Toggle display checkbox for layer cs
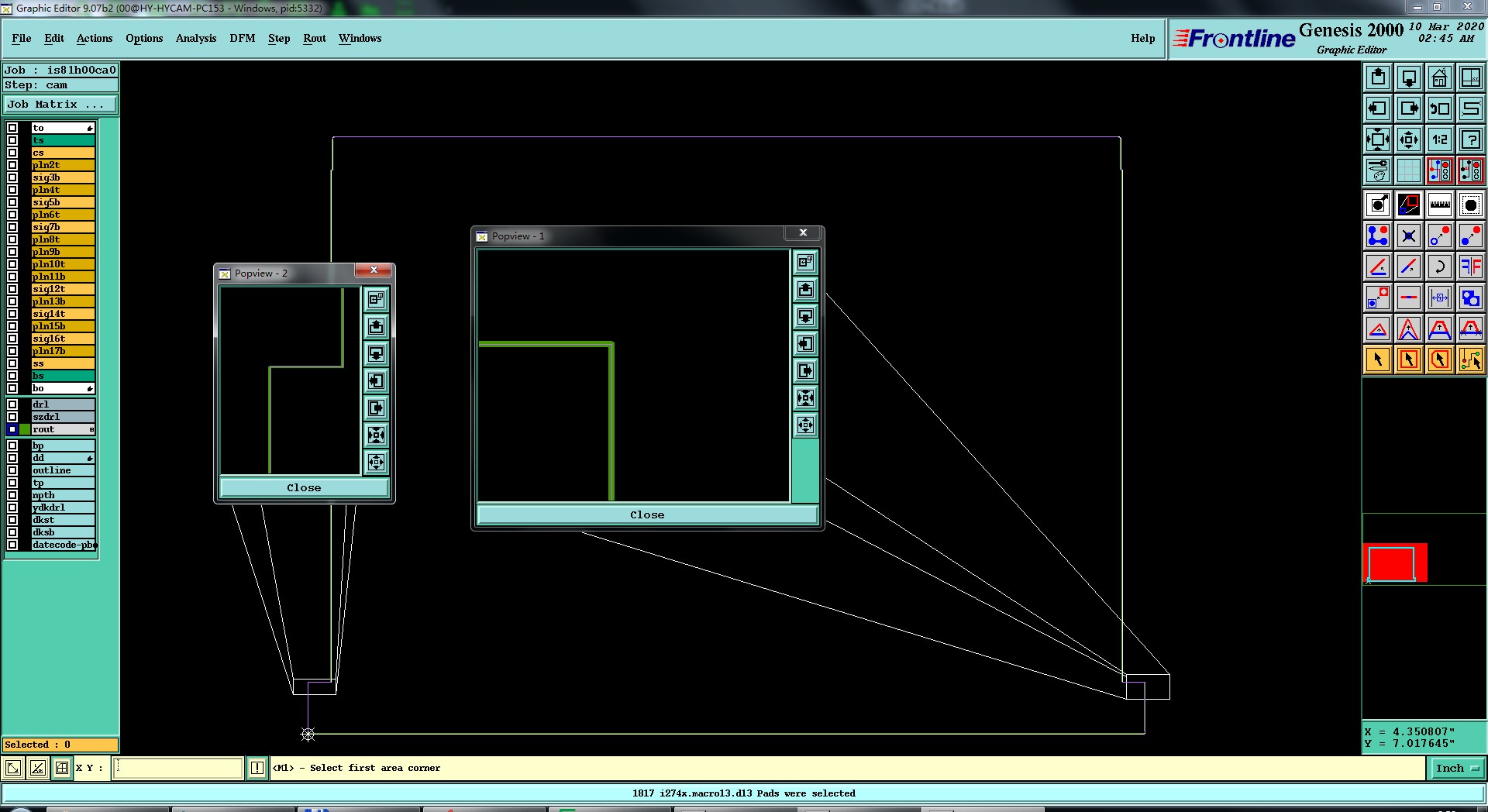Viewport: 1488px width, 812px height. pos(12,153)
